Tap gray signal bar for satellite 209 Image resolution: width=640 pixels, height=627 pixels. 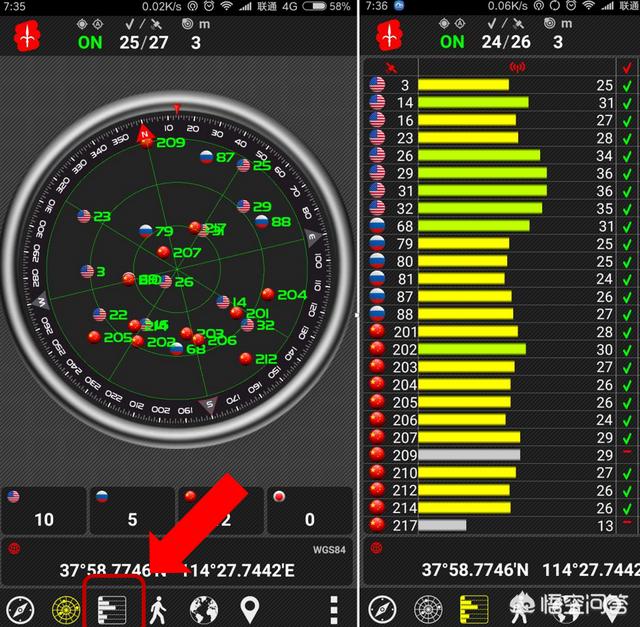click(469, 455)
